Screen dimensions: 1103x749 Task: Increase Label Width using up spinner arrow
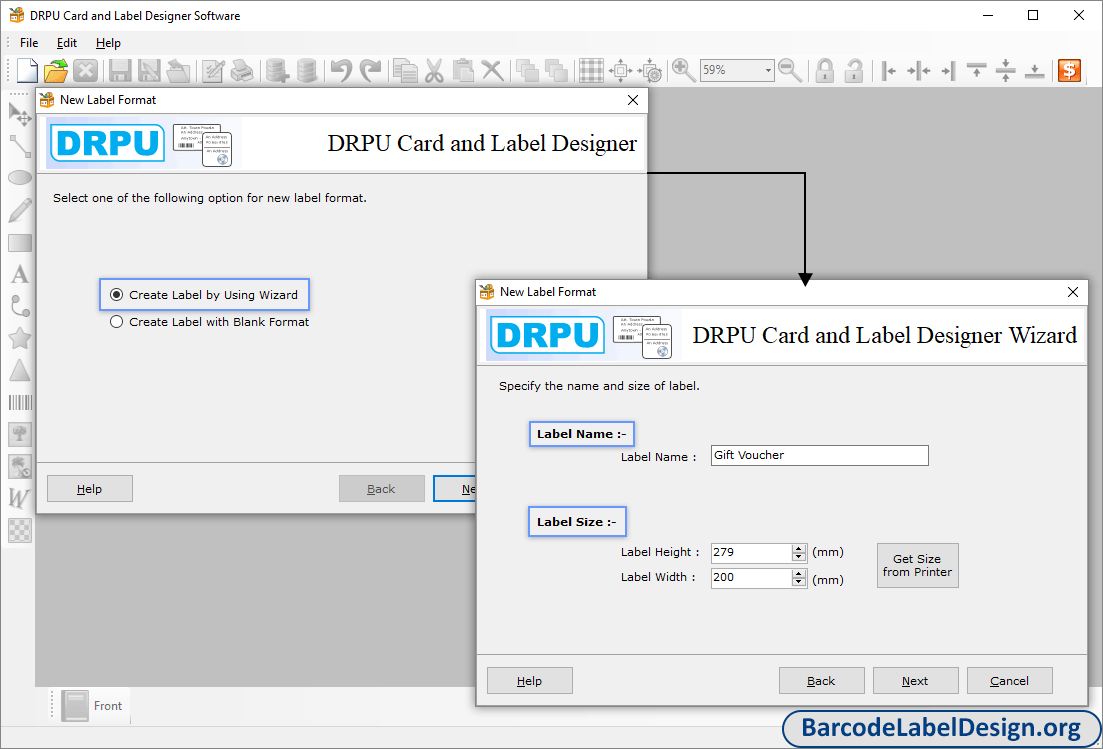tap(798, 574)
